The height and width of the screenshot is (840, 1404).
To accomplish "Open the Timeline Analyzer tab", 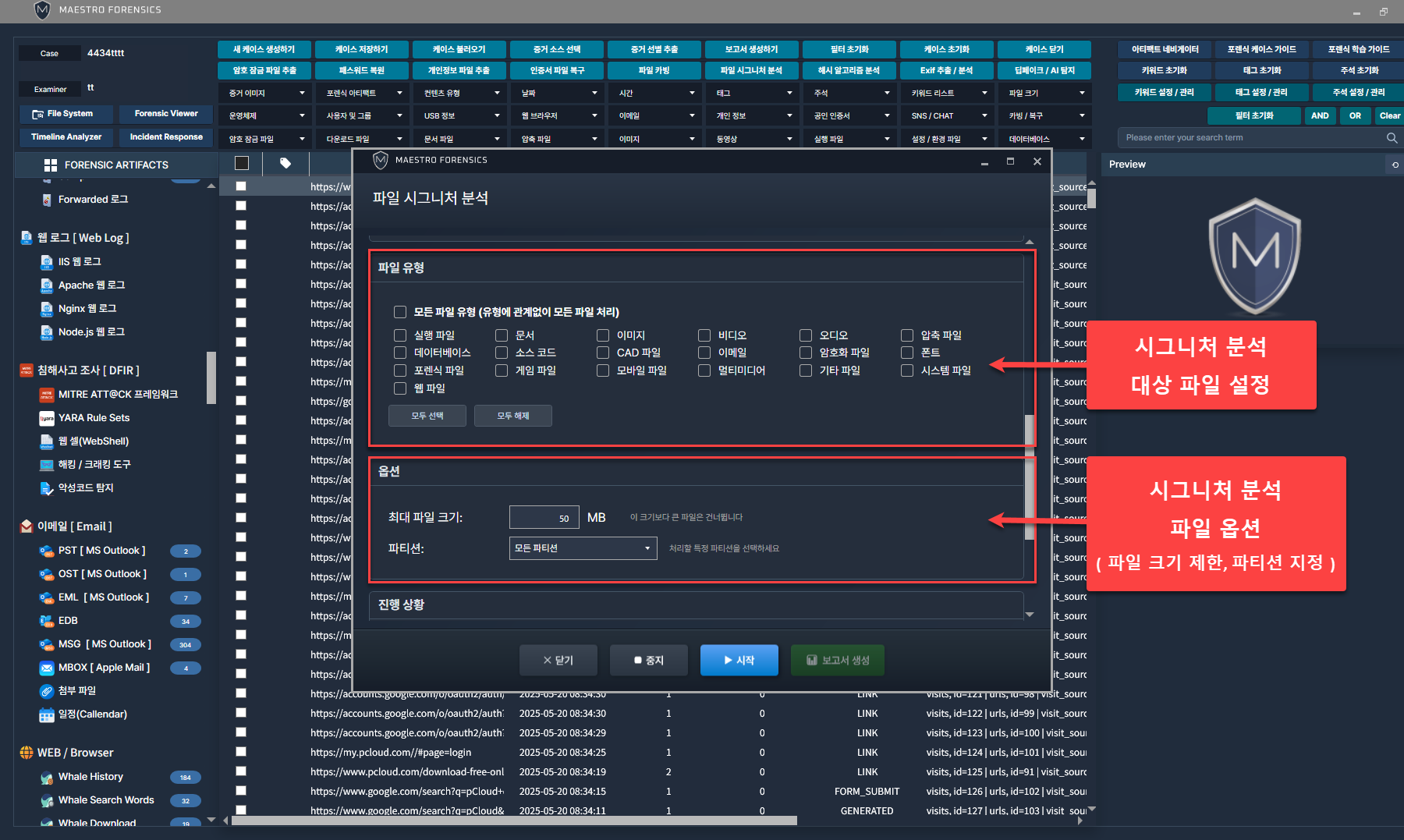I will 66,137.
